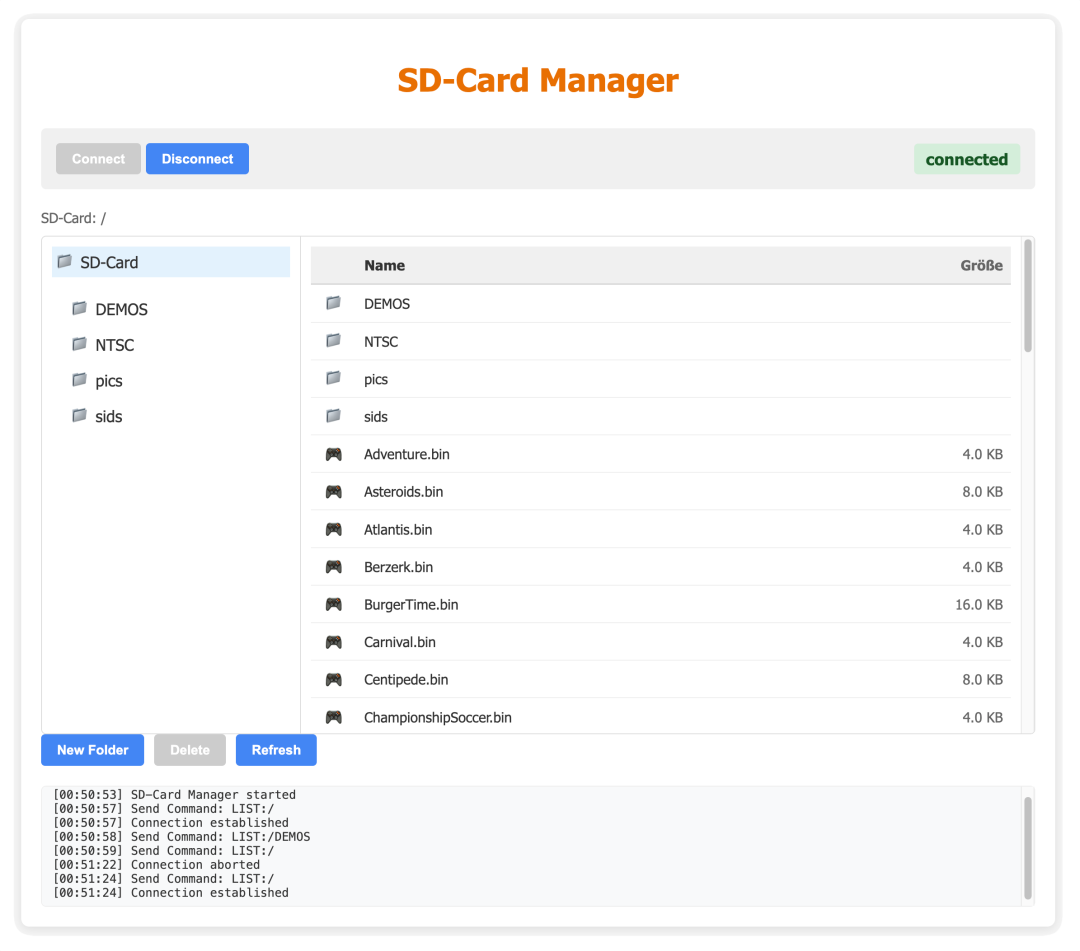
Task: Click the connected status badge
Action: click(x=966, y=159)
